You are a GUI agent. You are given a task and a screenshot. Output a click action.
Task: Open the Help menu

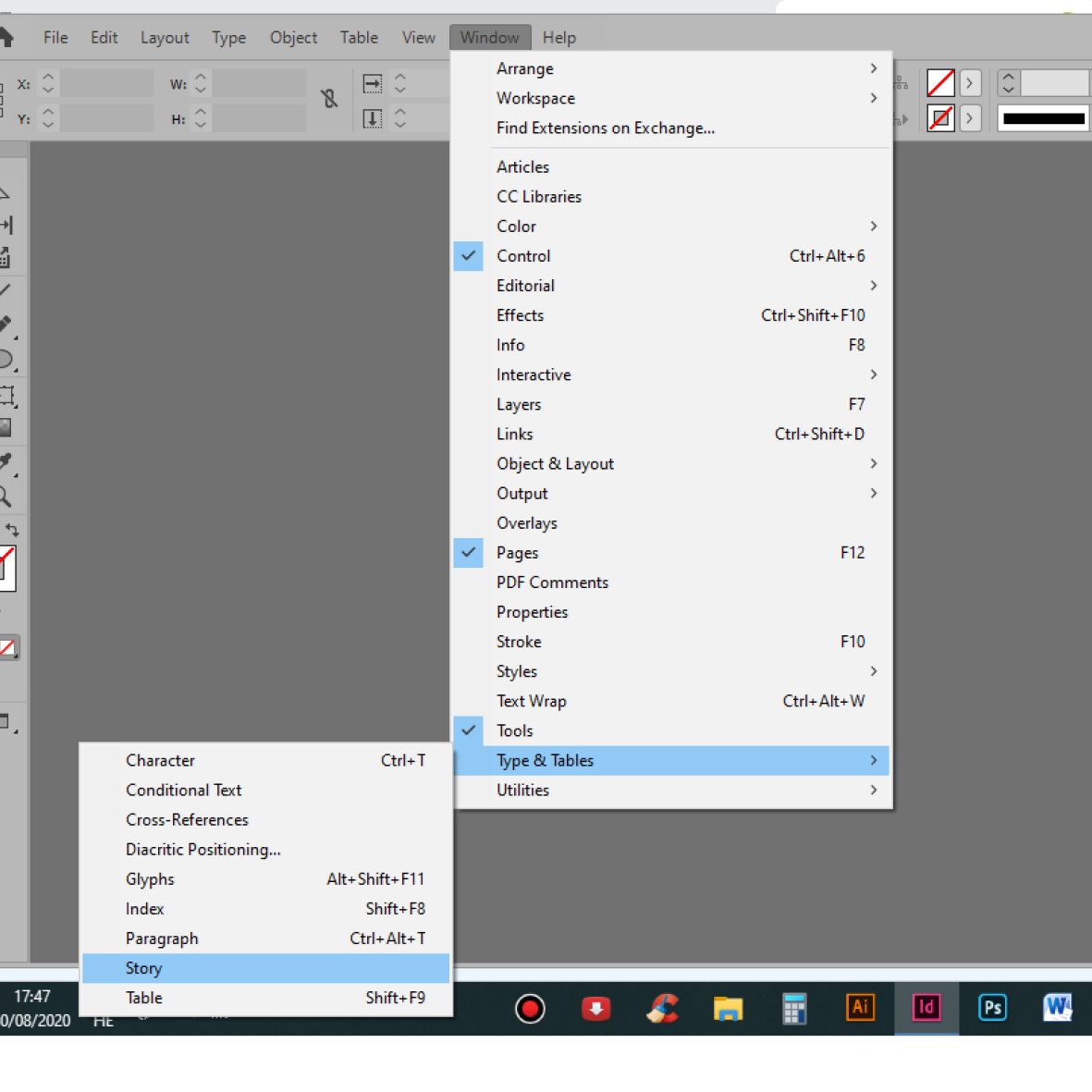[x=559, y=38]
